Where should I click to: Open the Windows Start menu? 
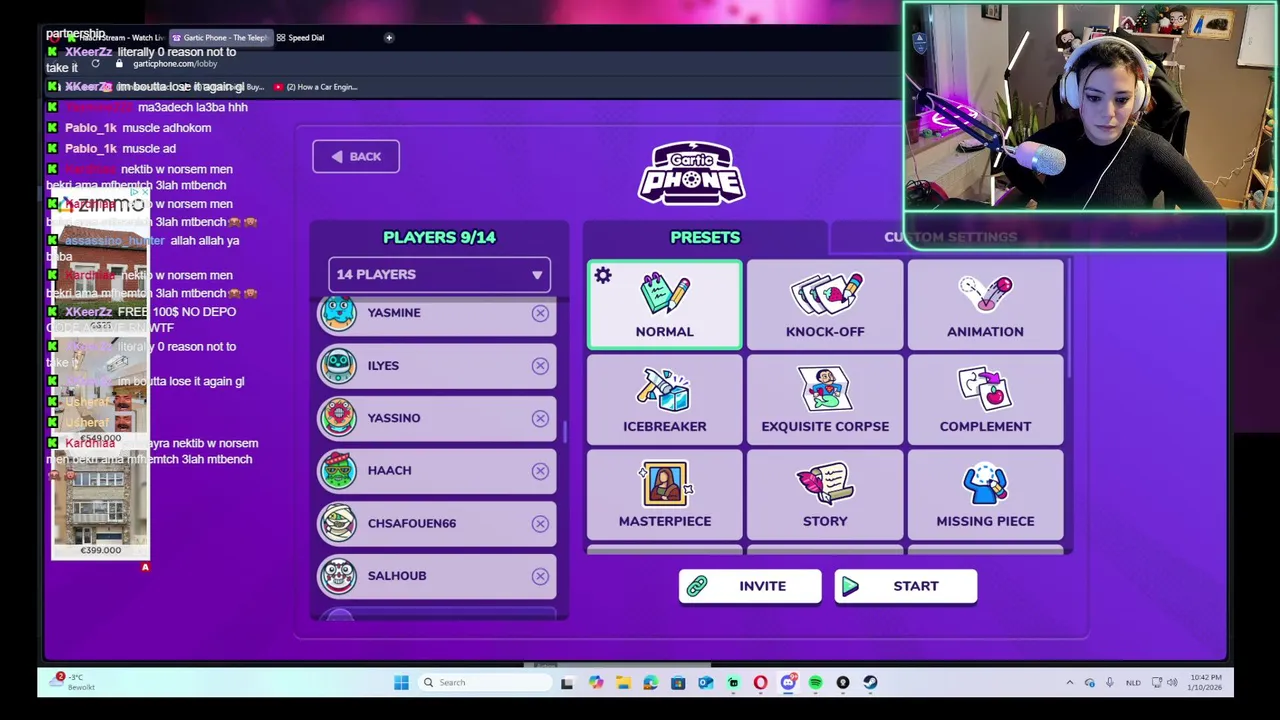point(401,683)
